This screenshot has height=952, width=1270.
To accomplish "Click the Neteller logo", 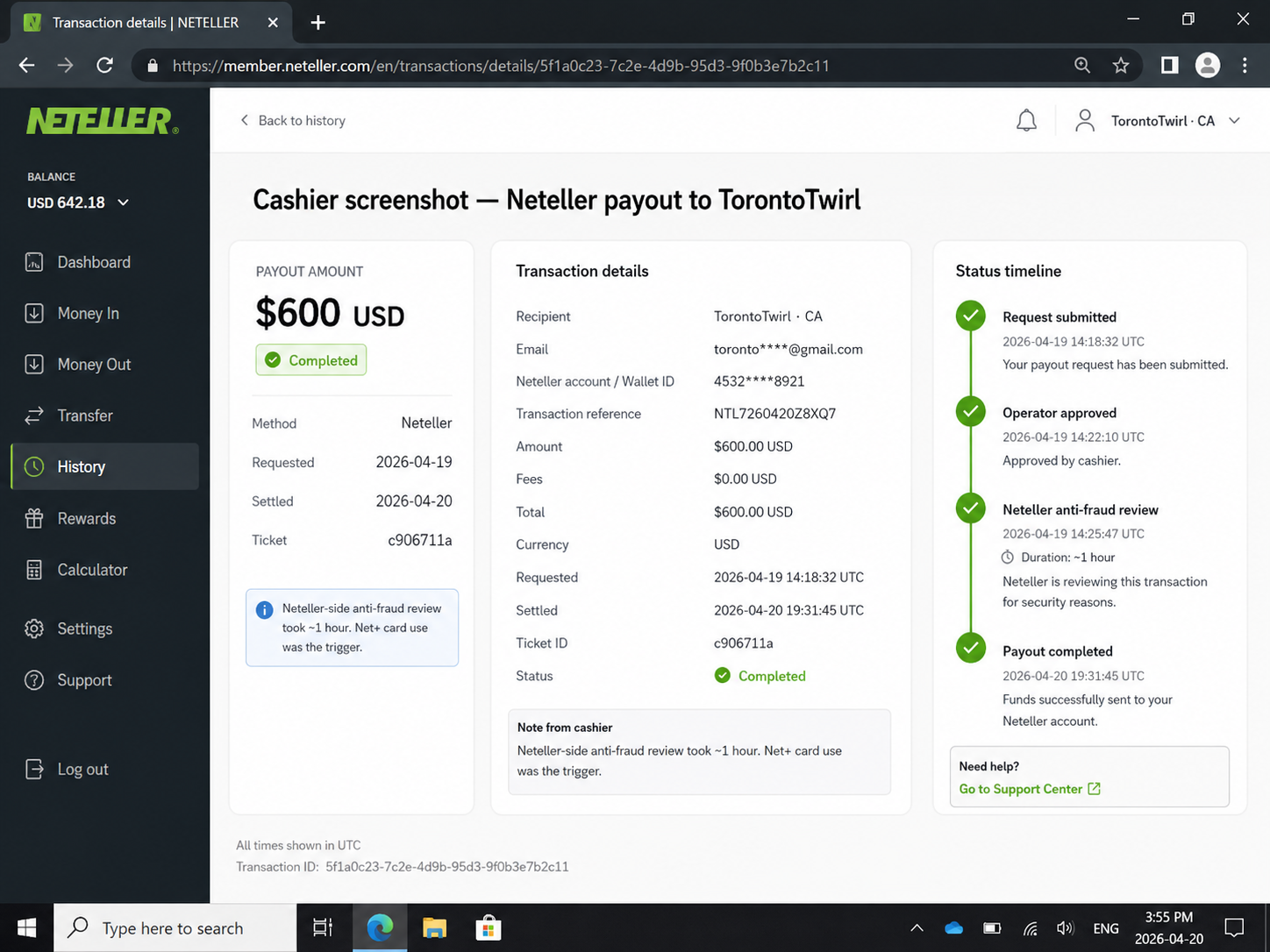I will point(103,121).
